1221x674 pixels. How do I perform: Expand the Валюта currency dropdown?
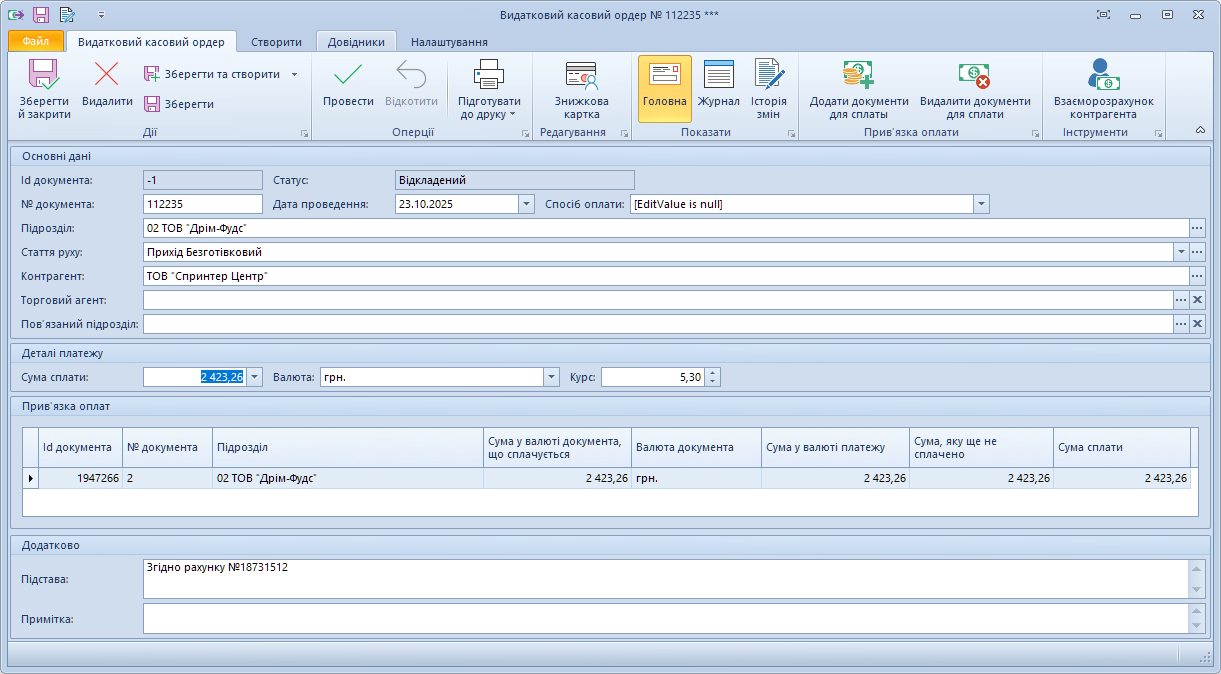click(551, 377)
